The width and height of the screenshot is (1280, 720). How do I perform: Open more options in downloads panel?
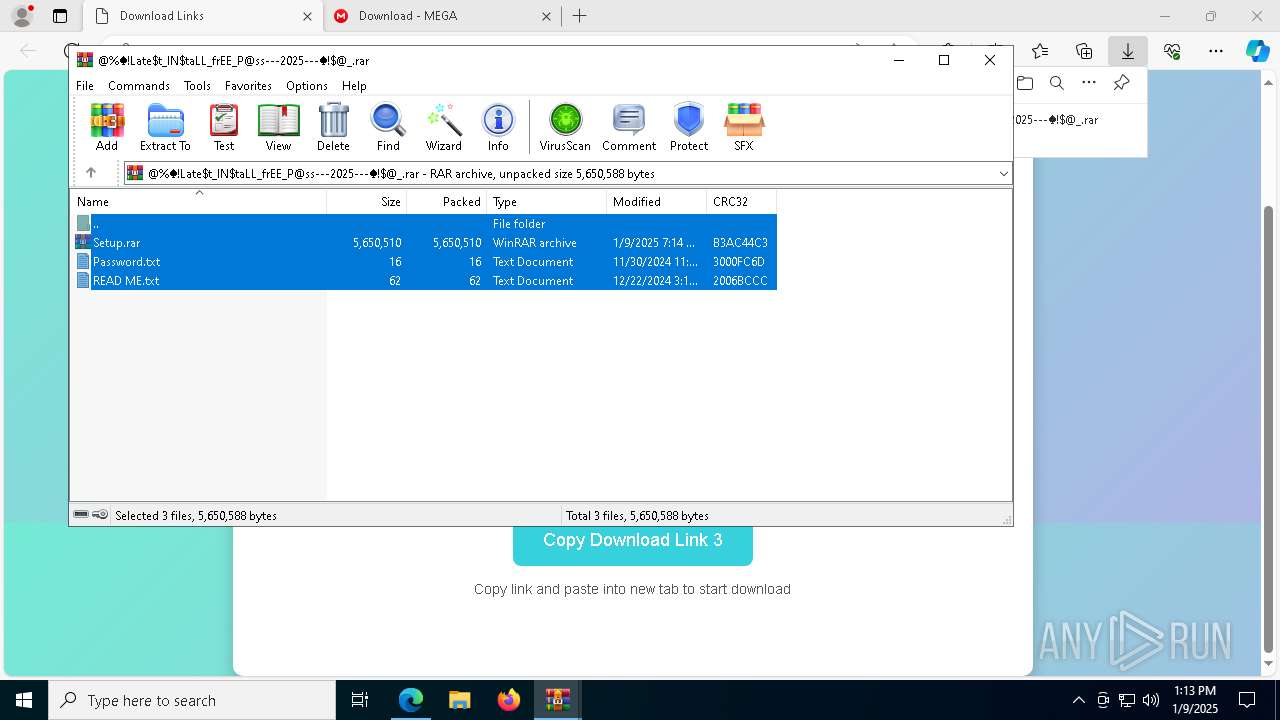click(1089, 83)
